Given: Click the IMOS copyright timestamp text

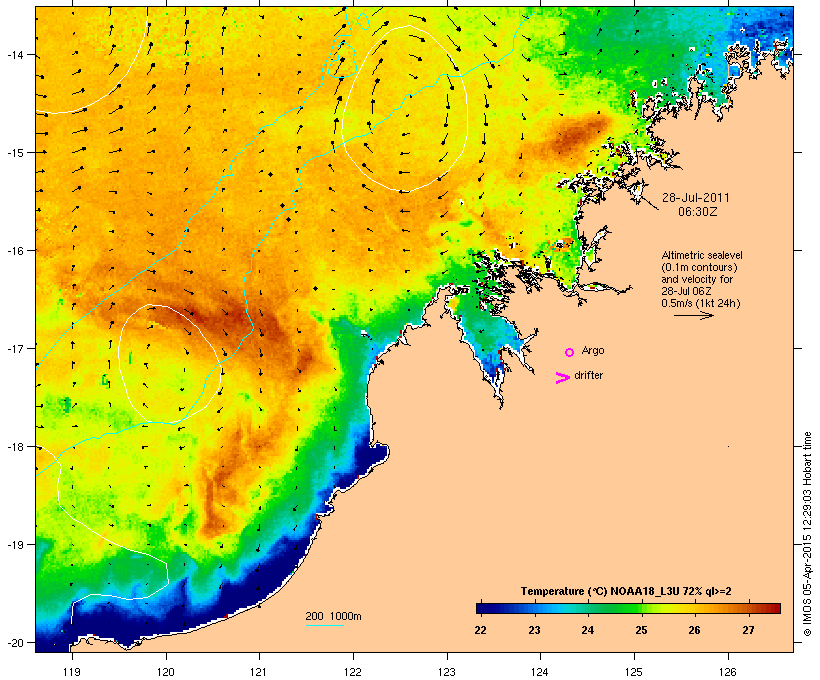Looking at the screenshot, I should click(x=807, y=534).
